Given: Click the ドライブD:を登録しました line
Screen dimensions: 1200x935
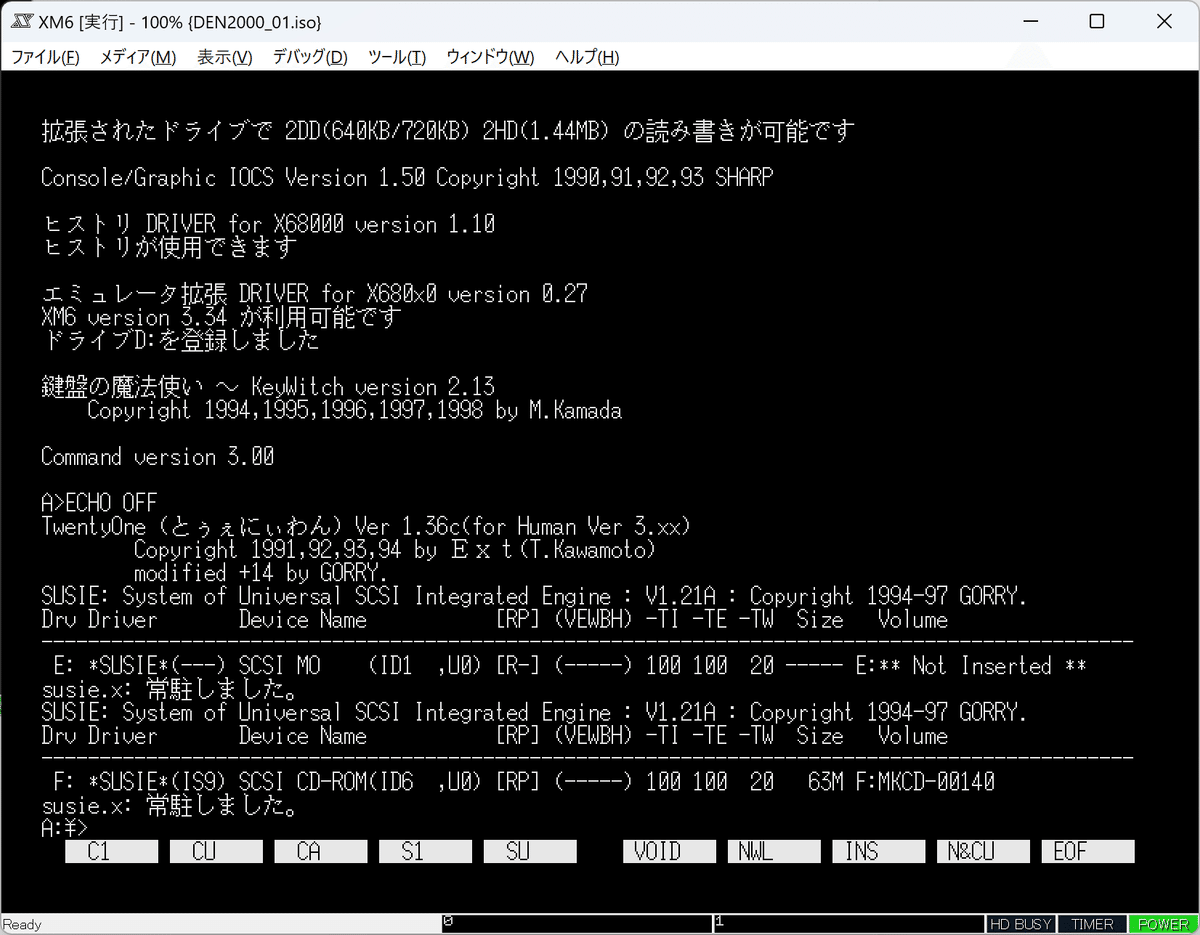Looking at the screenshot, I should coord(181,340).
